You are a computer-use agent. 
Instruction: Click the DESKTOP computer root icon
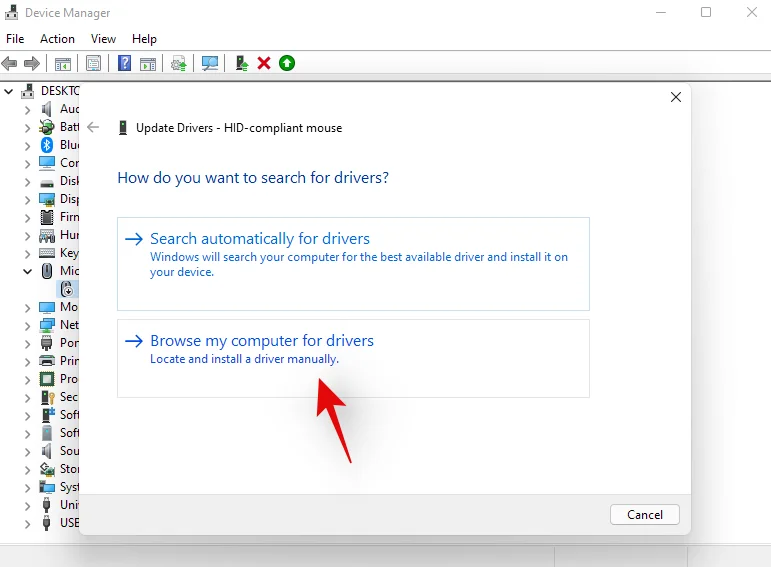click(28, 90)
